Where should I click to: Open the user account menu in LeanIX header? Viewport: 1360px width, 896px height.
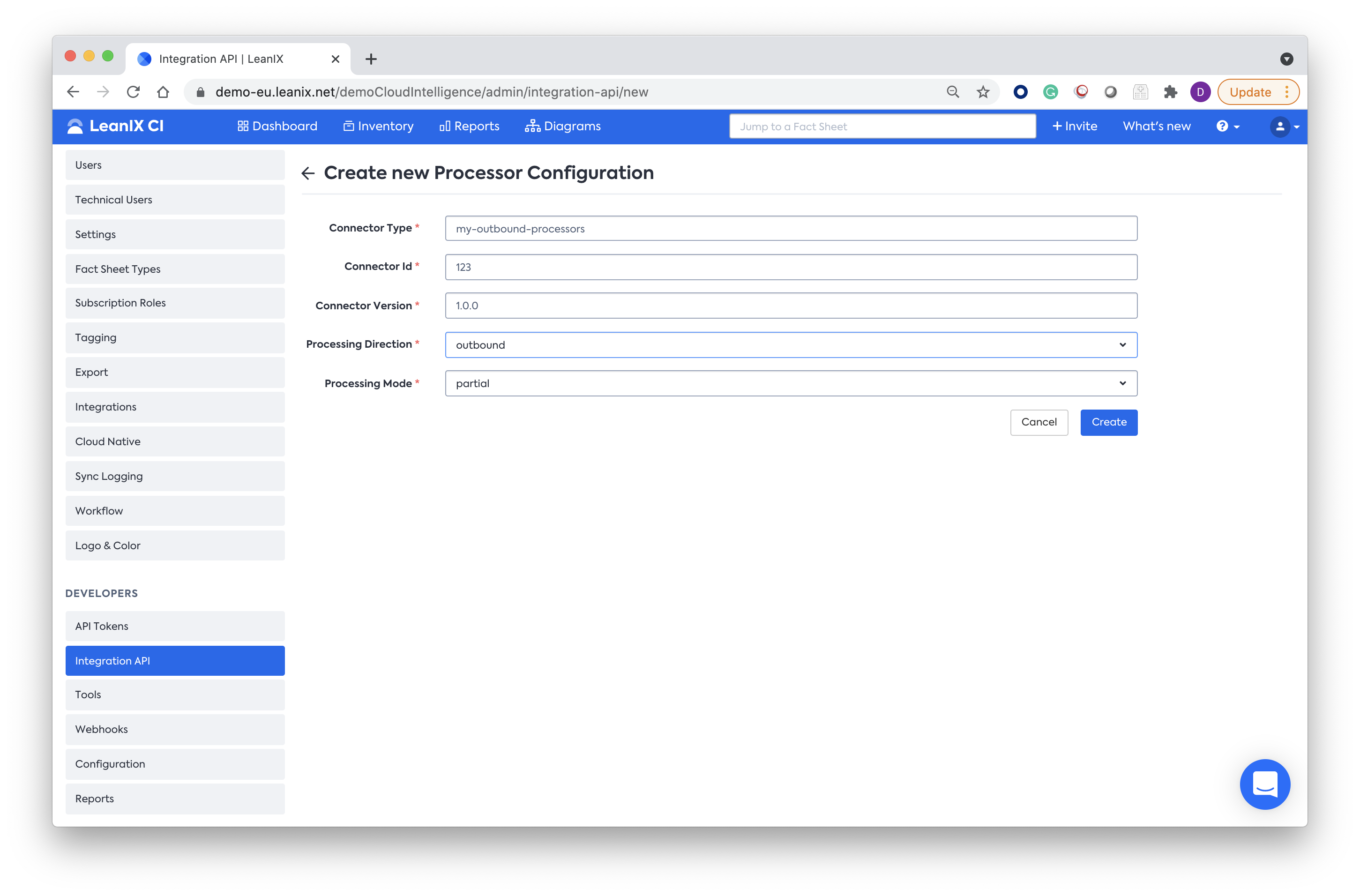[1284, 126]
